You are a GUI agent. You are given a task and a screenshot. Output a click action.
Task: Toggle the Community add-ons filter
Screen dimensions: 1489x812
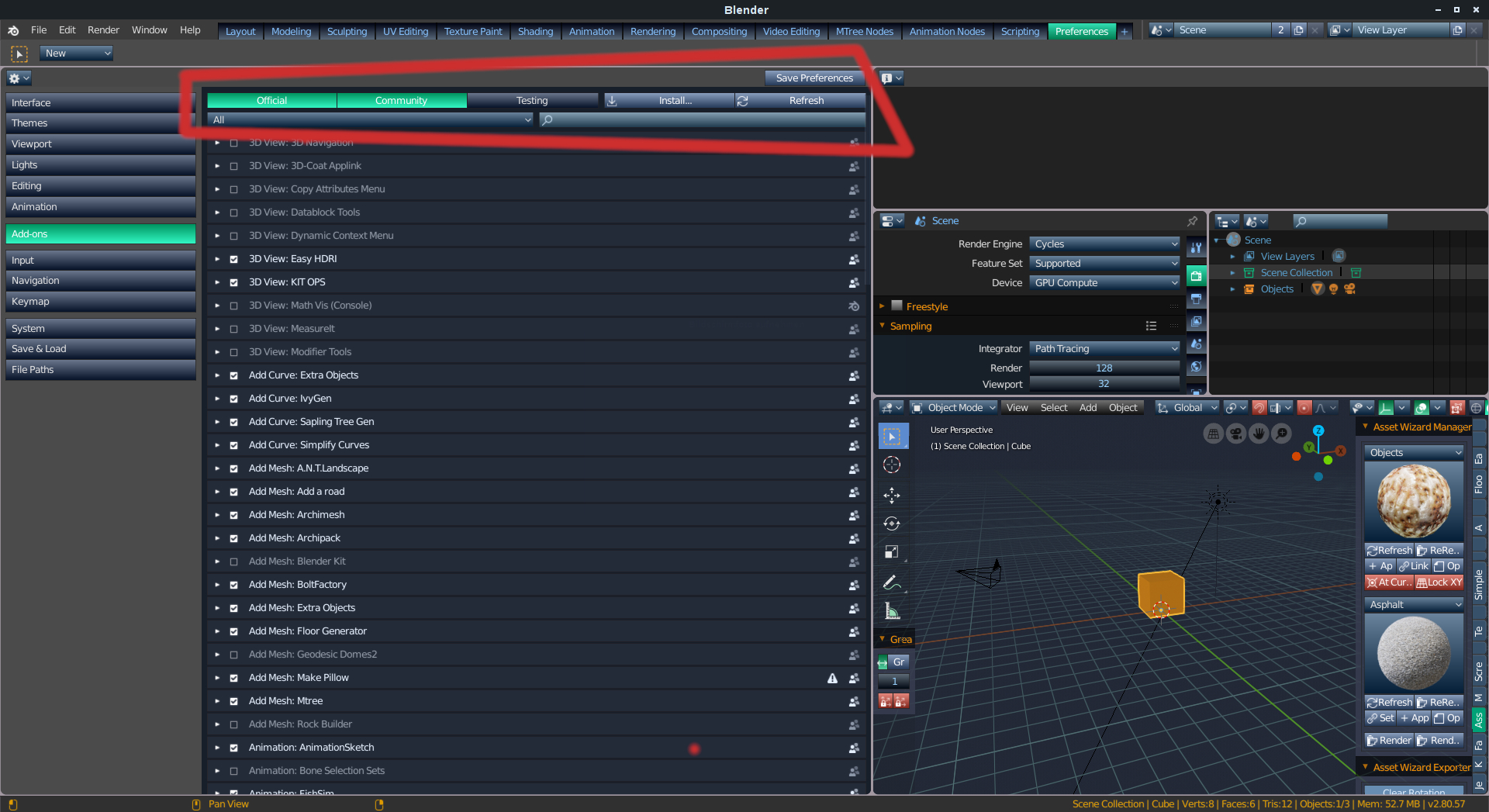401,101
